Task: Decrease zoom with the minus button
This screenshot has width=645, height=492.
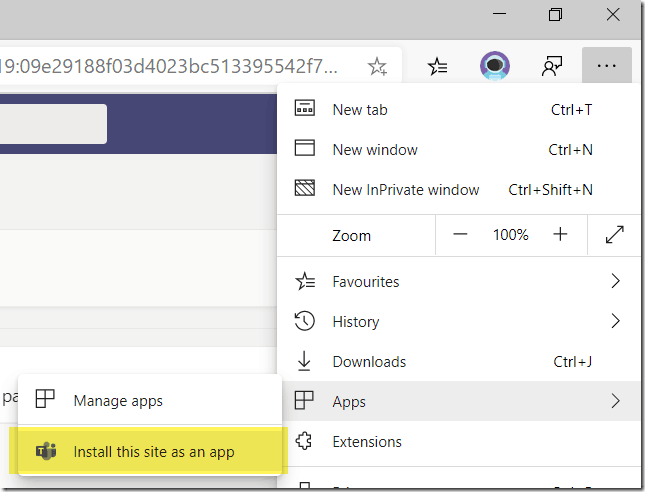Action: point(460,235)
